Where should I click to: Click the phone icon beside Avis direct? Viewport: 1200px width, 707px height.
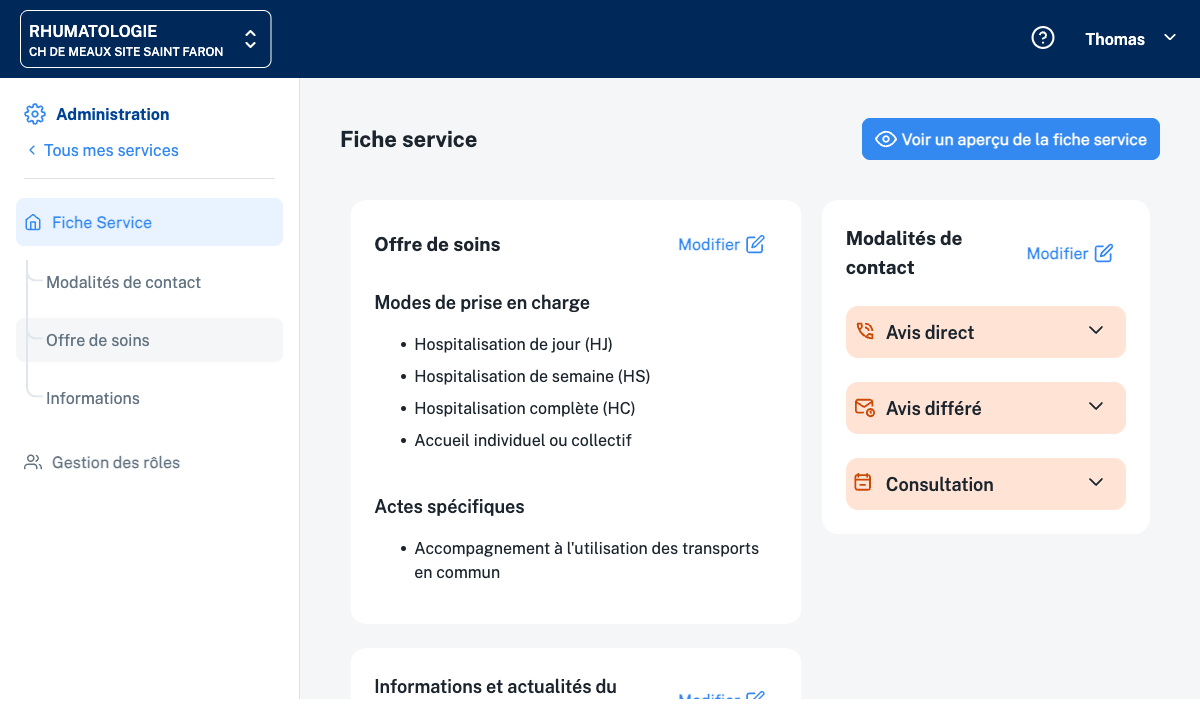pos(864,332)
